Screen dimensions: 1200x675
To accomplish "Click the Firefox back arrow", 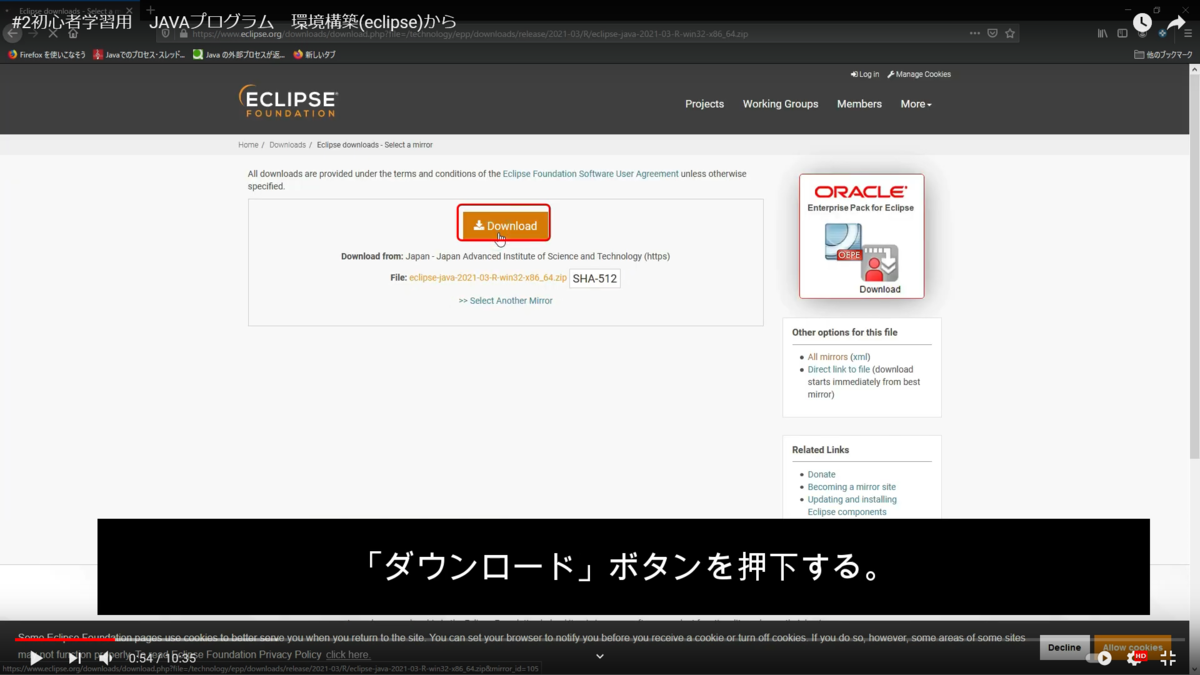I will 12,33.
